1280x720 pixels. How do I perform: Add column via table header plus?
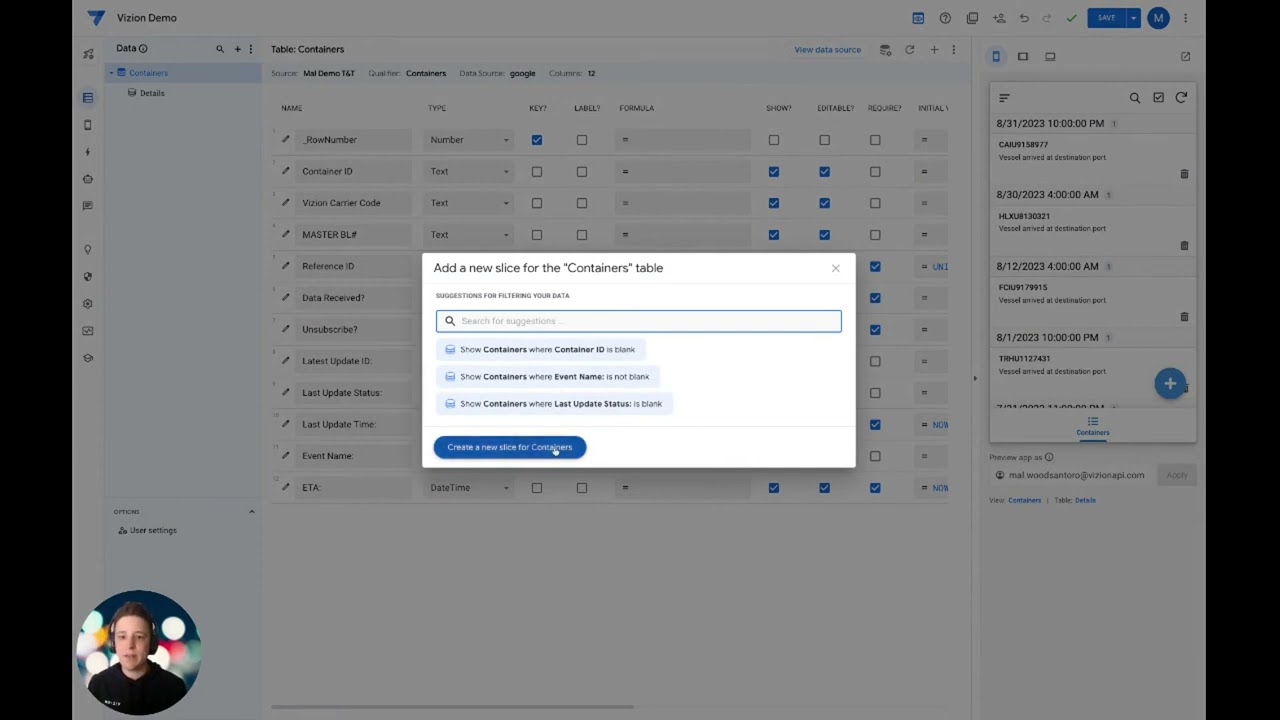click(934, 49)
